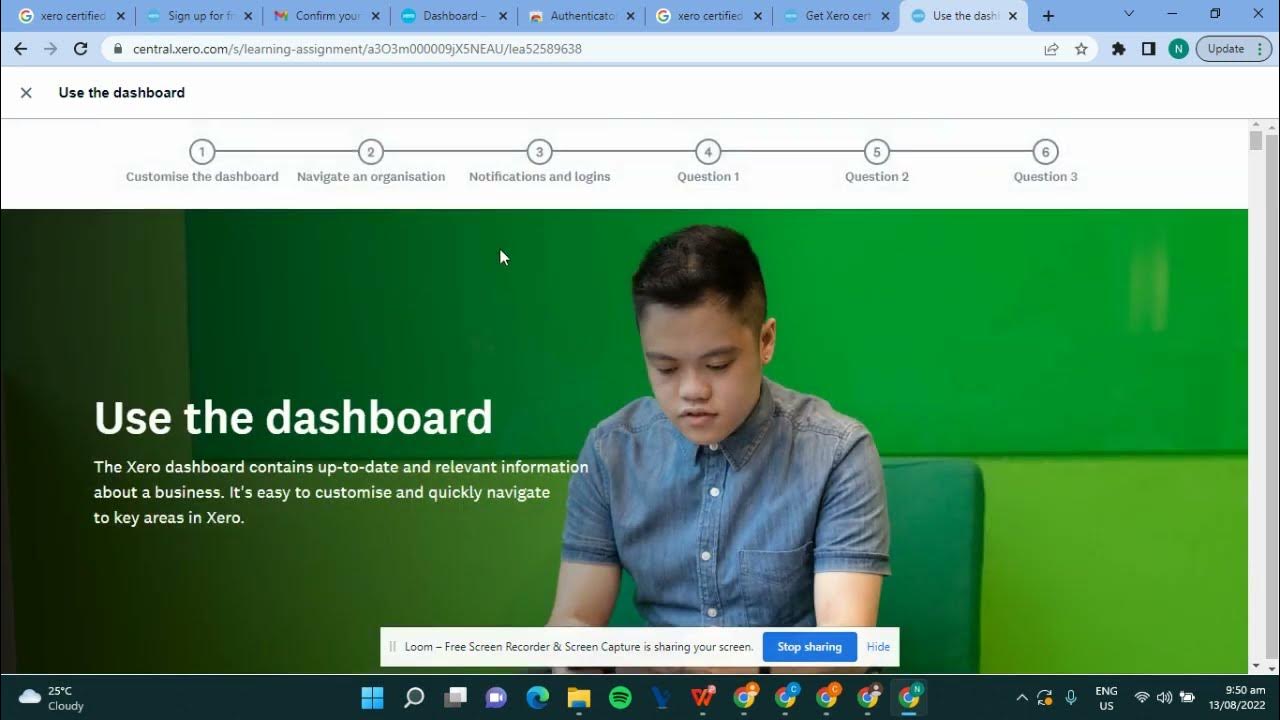1280x720 pixels.
Task: Open the weather widget showing 25°C Cloudy
Action: point(52,698)
